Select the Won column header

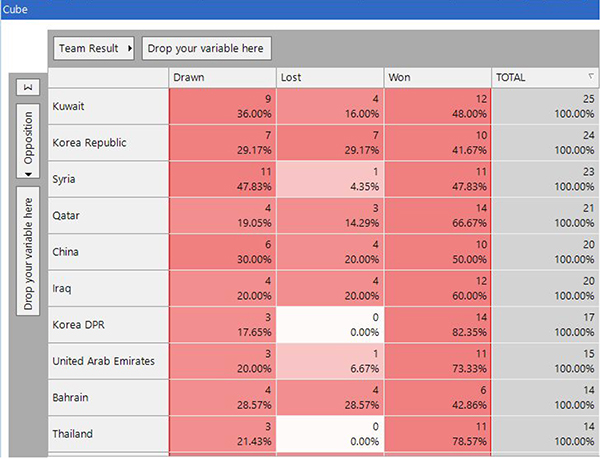[x=438, y=77]
